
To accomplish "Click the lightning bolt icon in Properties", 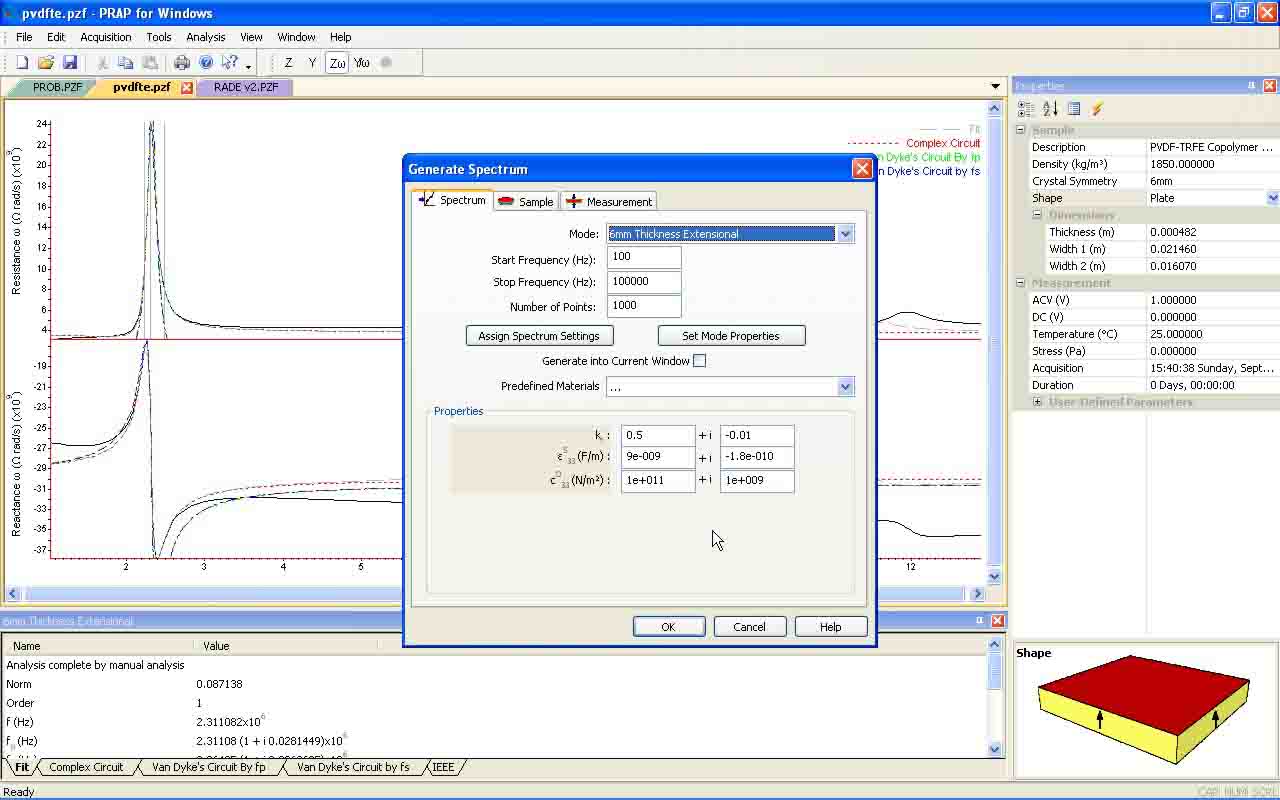I will click(x=1097, y=109).
